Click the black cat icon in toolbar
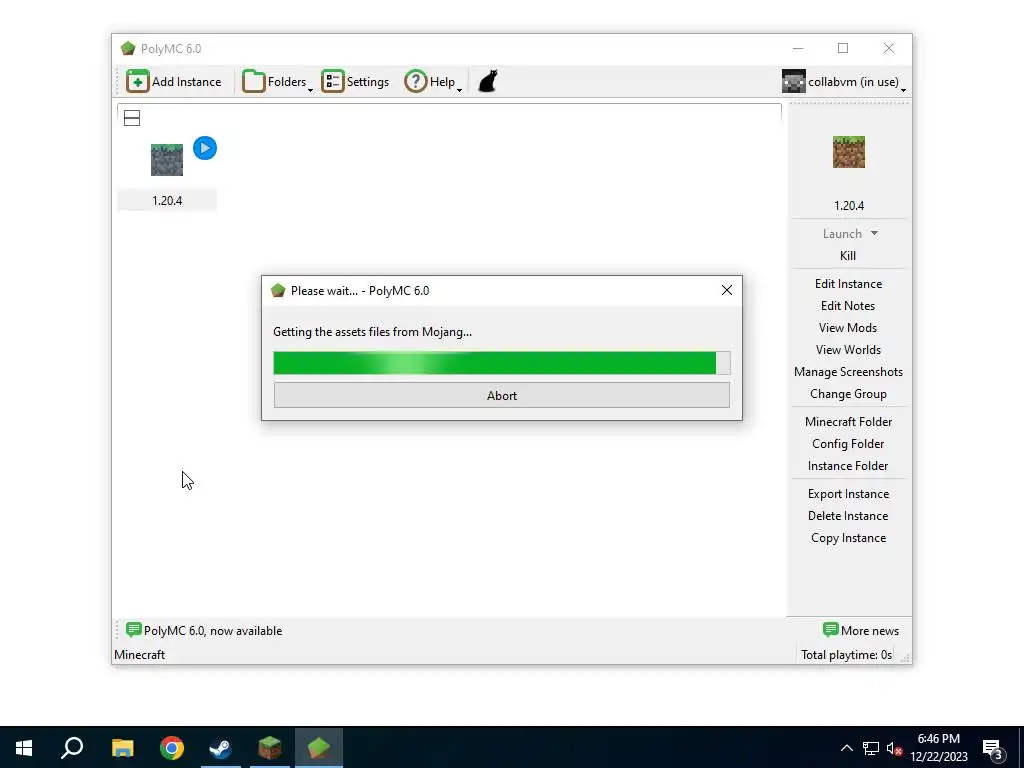This screenshot has width=1024, height=768. tap(488, 82)
